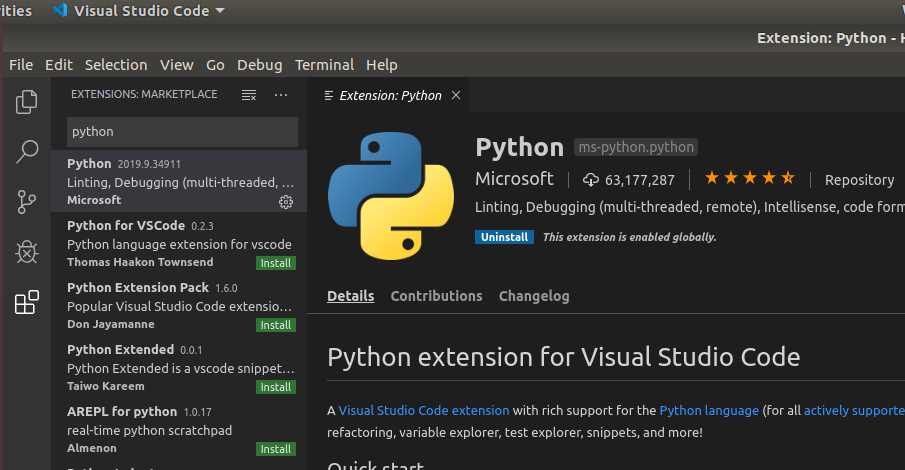Switch to the Details tab
905x470 pixels.
[x=350, y=296]
